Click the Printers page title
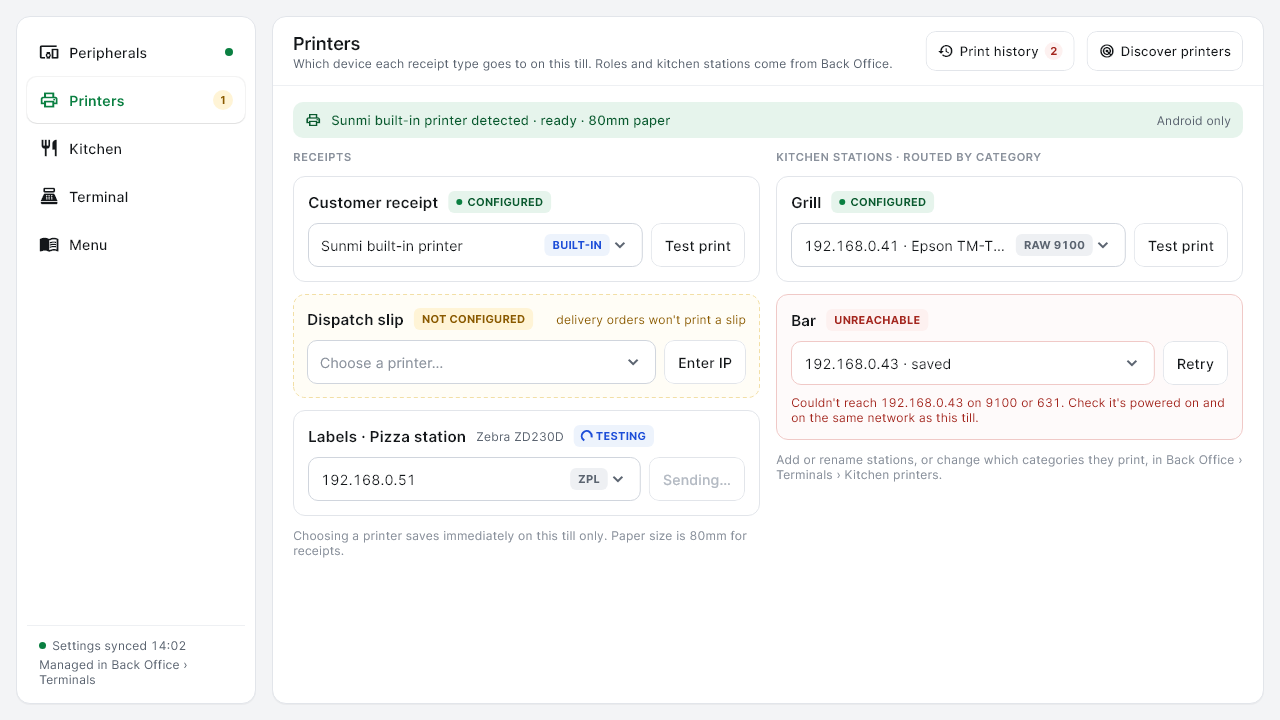The height and width of the screenshot is (720, 1280). click(327, 44)
